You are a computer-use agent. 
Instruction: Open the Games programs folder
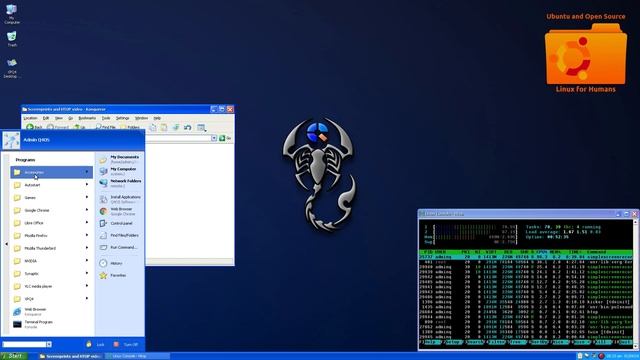(x=51, y=198)
